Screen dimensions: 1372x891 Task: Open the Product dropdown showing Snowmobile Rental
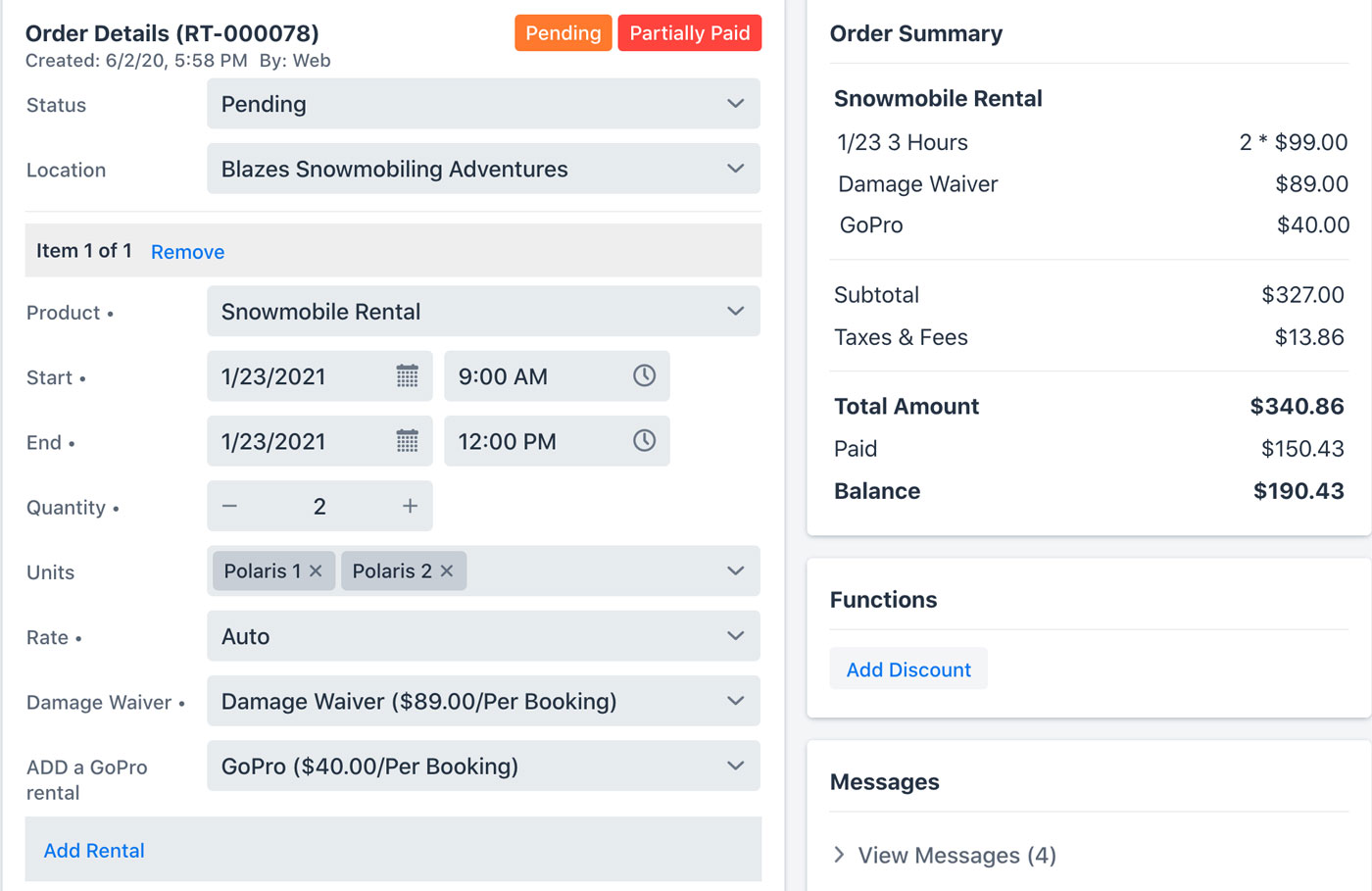pos(483,312)
